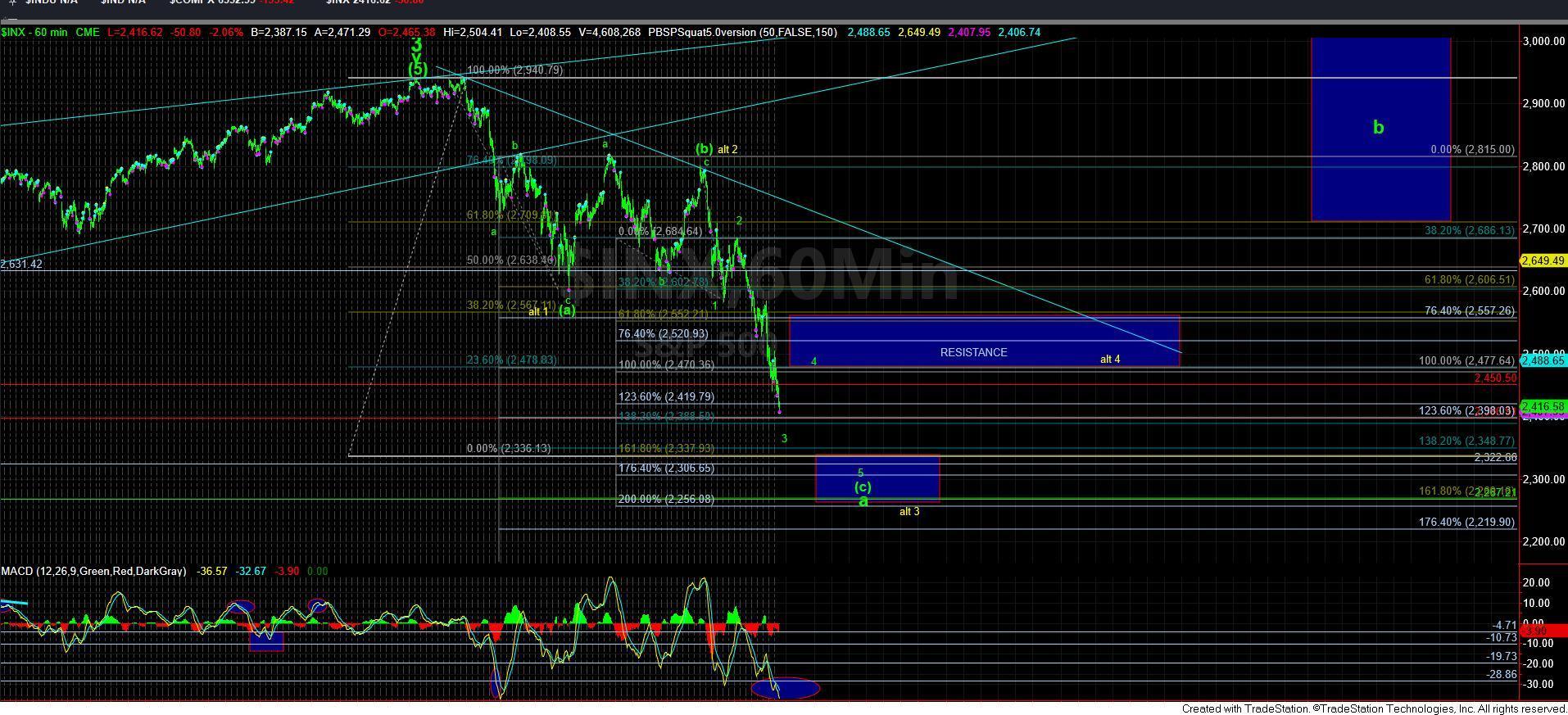This screenshot has height=715, width=1568.
Task: Click the 2,200.00 price axis label
Action: tap(1543, 541)
